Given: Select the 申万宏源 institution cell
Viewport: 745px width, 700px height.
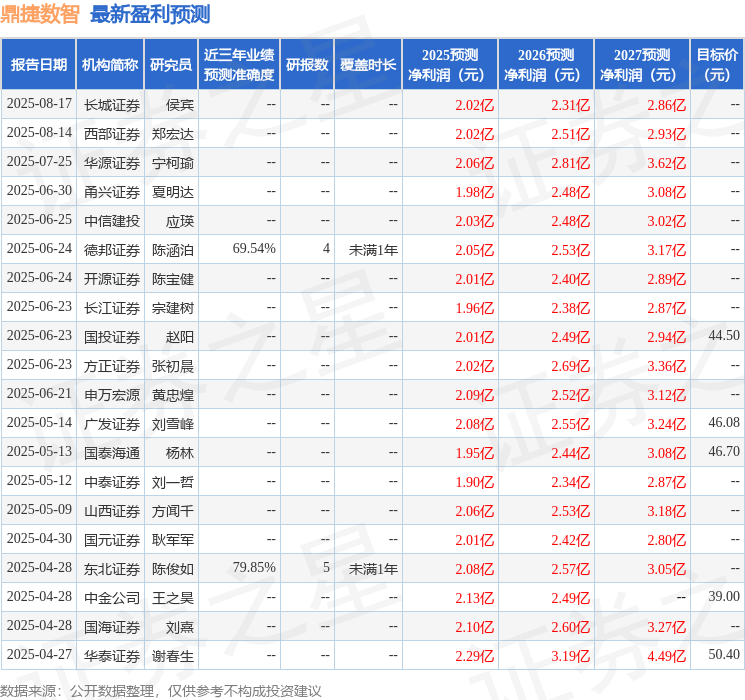Looking at the screenshot, I should click(x=112, y=395).
